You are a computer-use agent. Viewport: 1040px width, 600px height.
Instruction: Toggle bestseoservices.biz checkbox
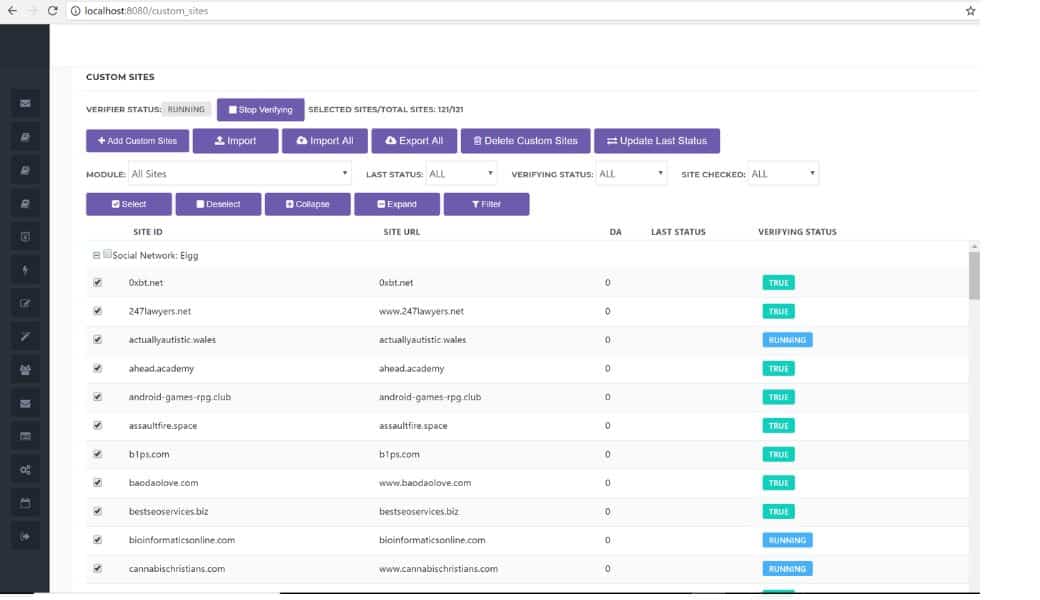(x=98, y=511)
